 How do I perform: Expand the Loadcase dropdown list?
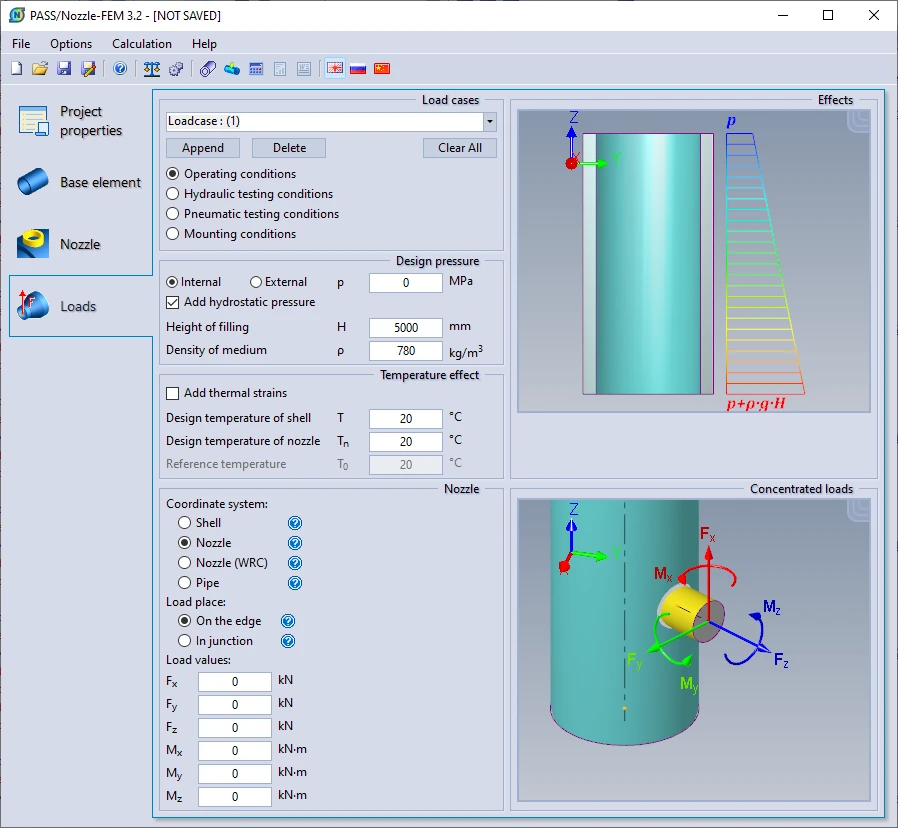(489, 122)
